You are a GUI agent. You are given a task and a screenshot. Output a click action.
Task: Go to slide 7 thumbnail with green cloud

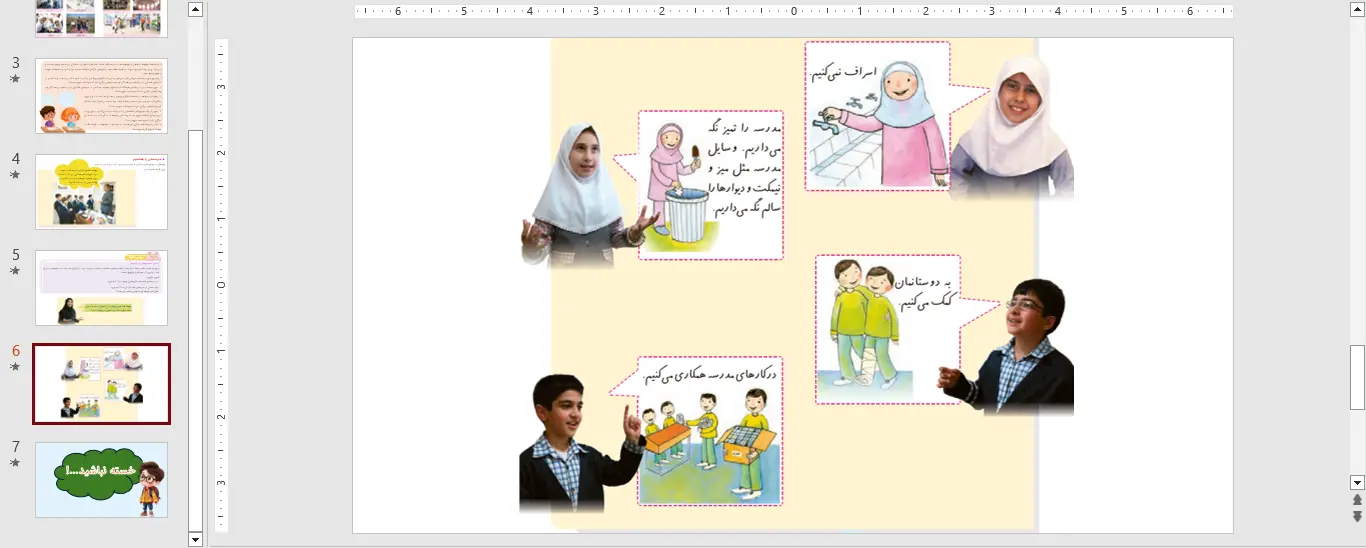pyautogui.click(x=101, y=480)
